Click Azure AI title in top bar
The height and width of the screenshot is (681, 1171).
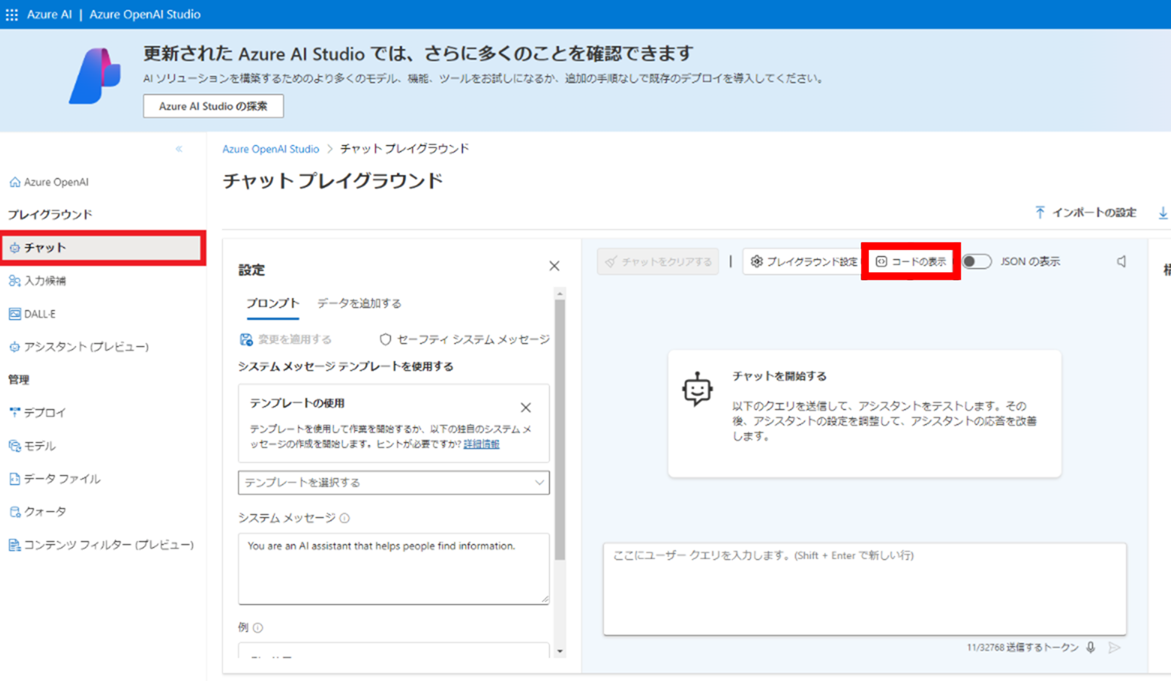49,14
